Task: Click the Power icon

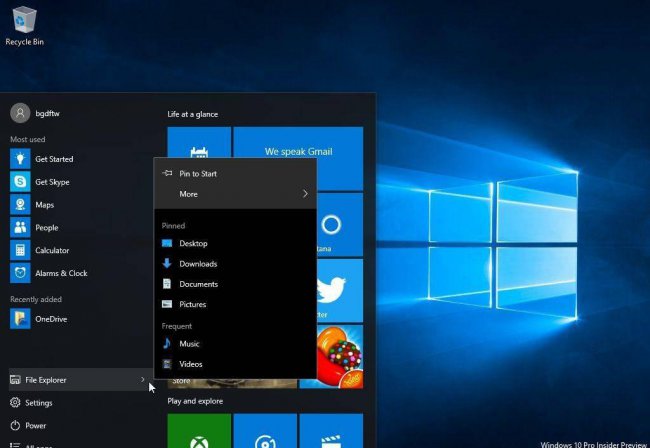Action: point(15,425)
